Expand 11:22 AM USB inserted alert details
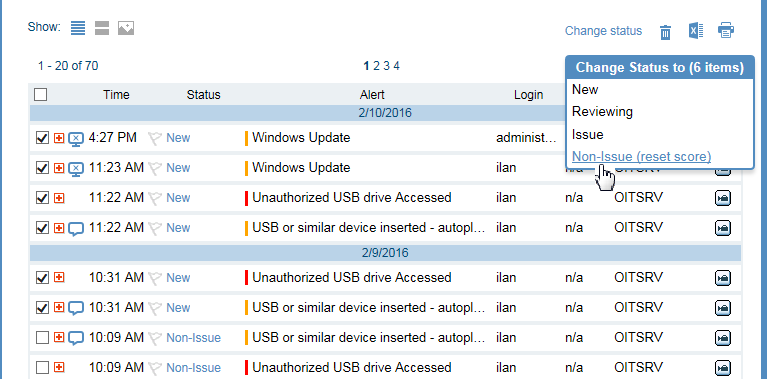This screenshot has height=379, width=767. pyautogui.click(x=59, y=228)
